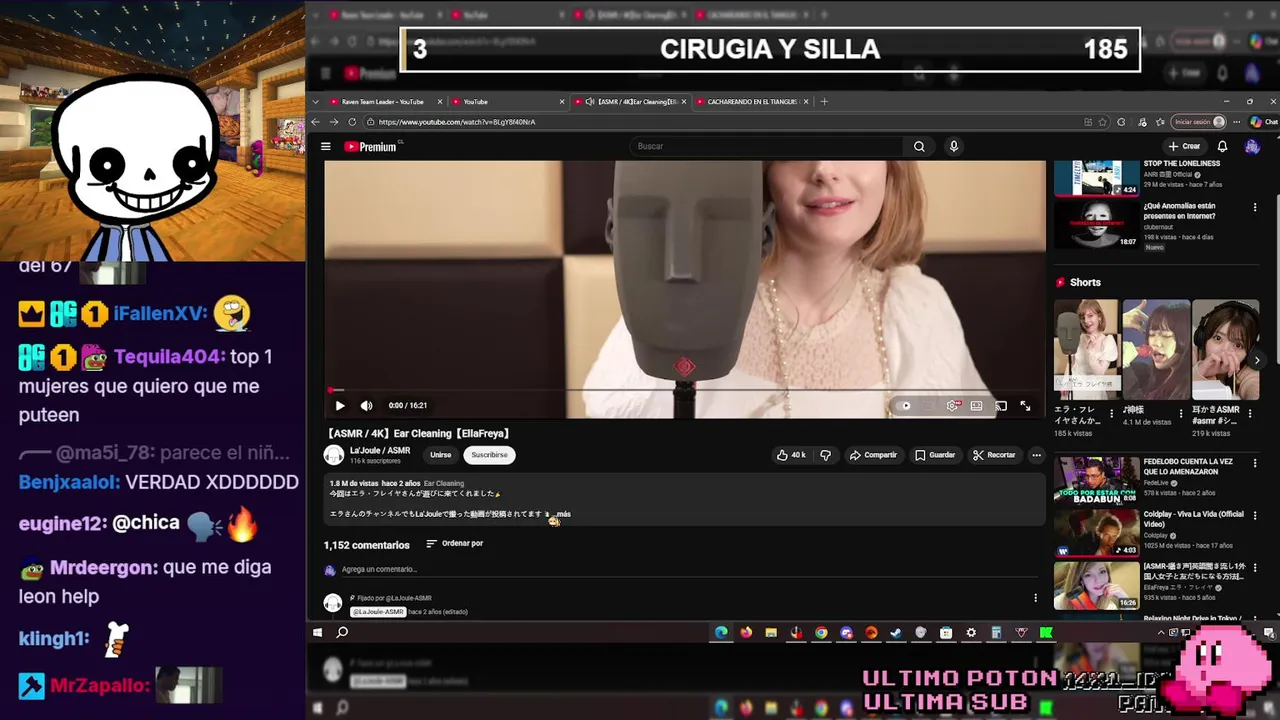Click the Iniciar sesión browser button
The width and height of the screenshot is (1280, 720).
click(1199, 122)
